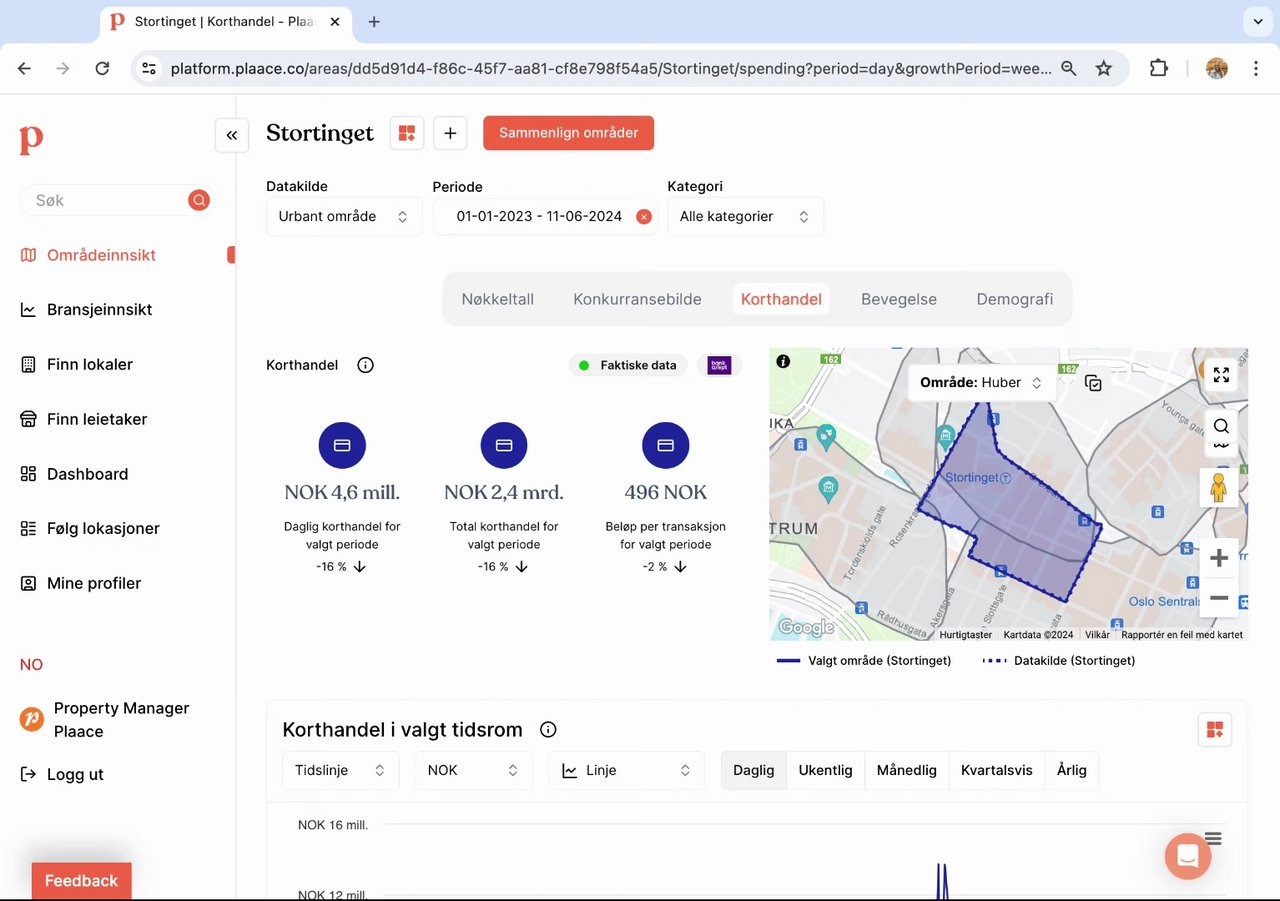Select the Korthandel tab
The width and height of the screenshot is (1280, 901).
tap(781, 299)
